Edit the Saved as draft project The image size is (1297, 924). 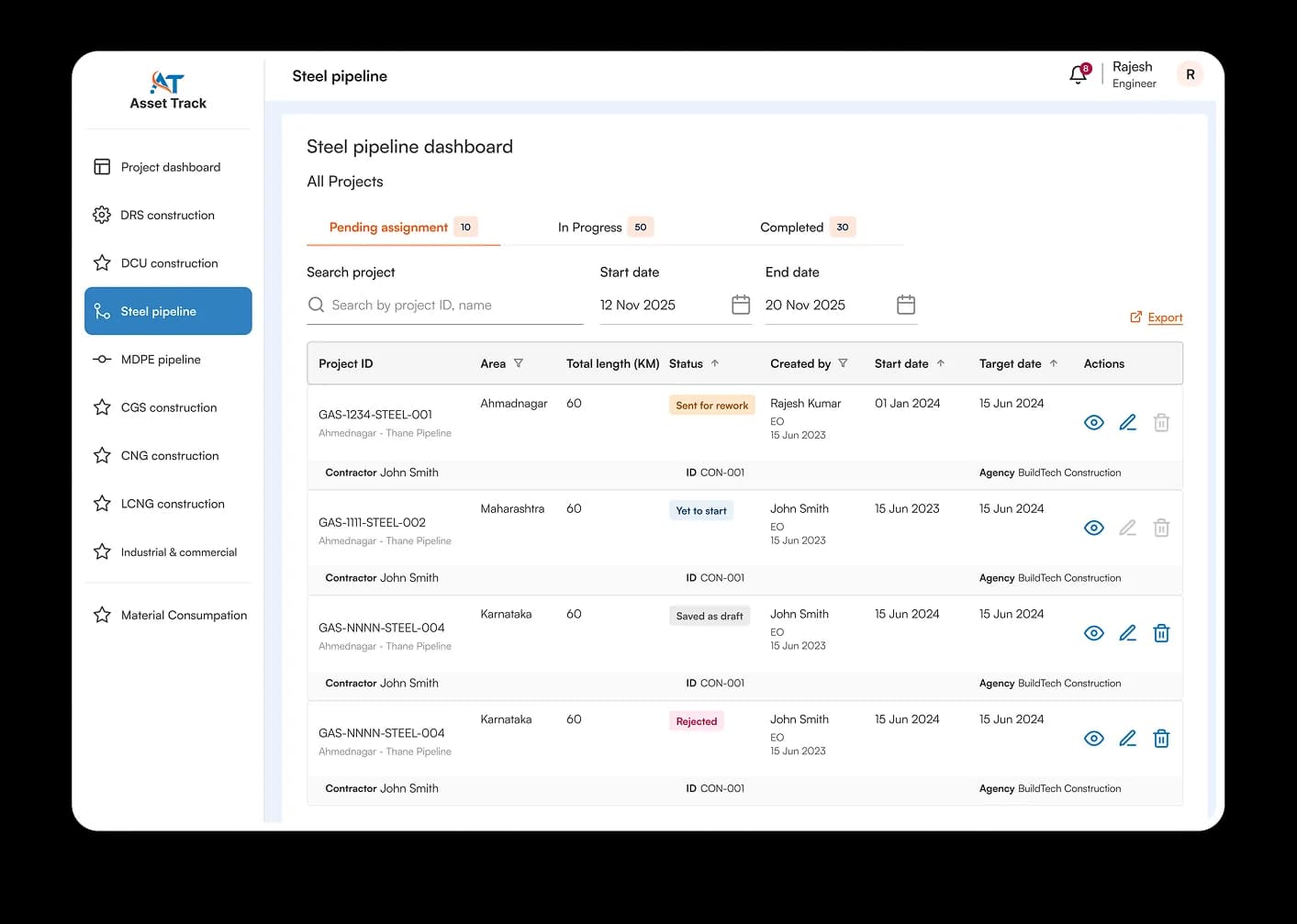(1128, 633)
